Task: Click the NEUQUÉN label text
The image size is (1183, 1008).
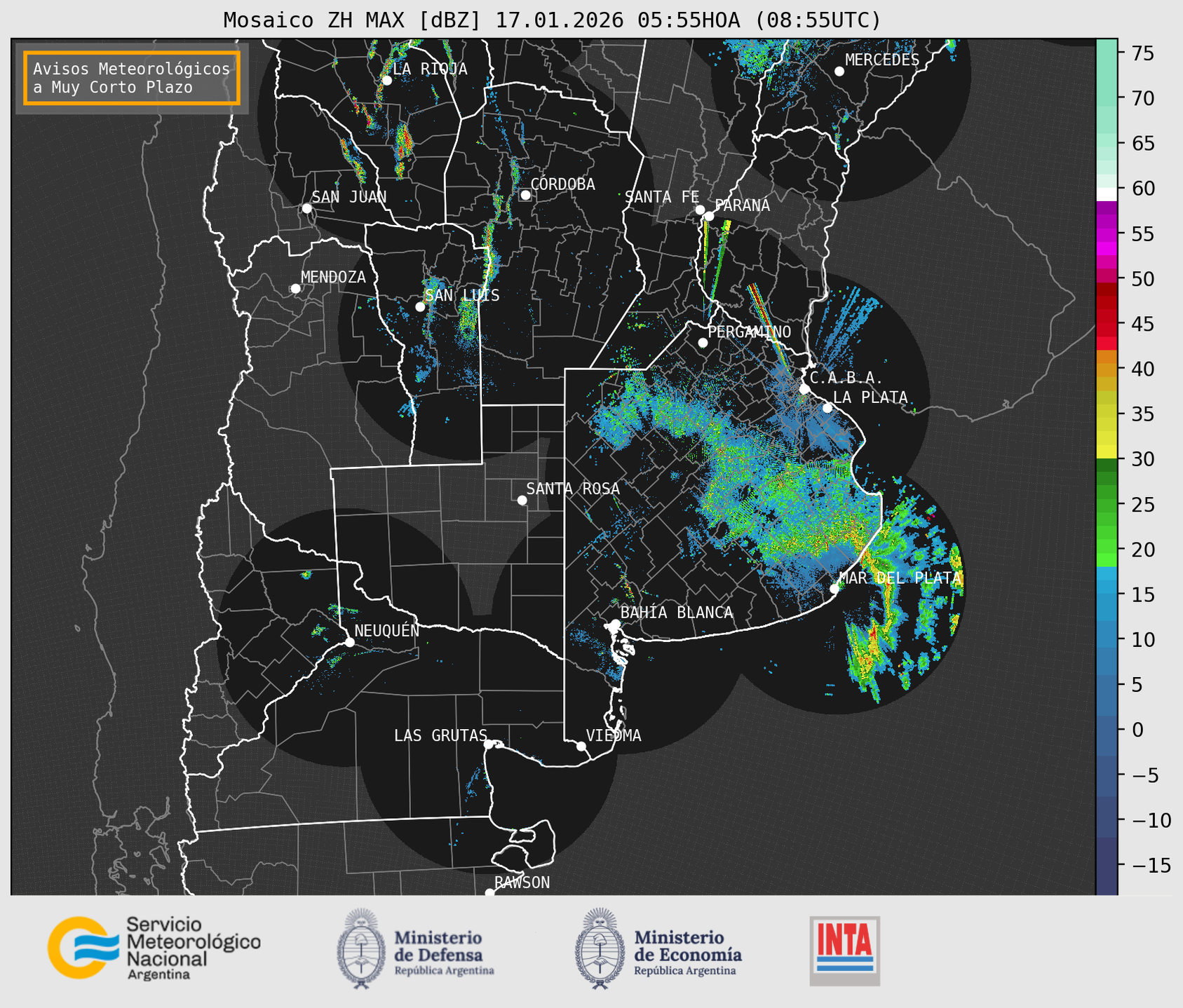Action: (387, 631)
